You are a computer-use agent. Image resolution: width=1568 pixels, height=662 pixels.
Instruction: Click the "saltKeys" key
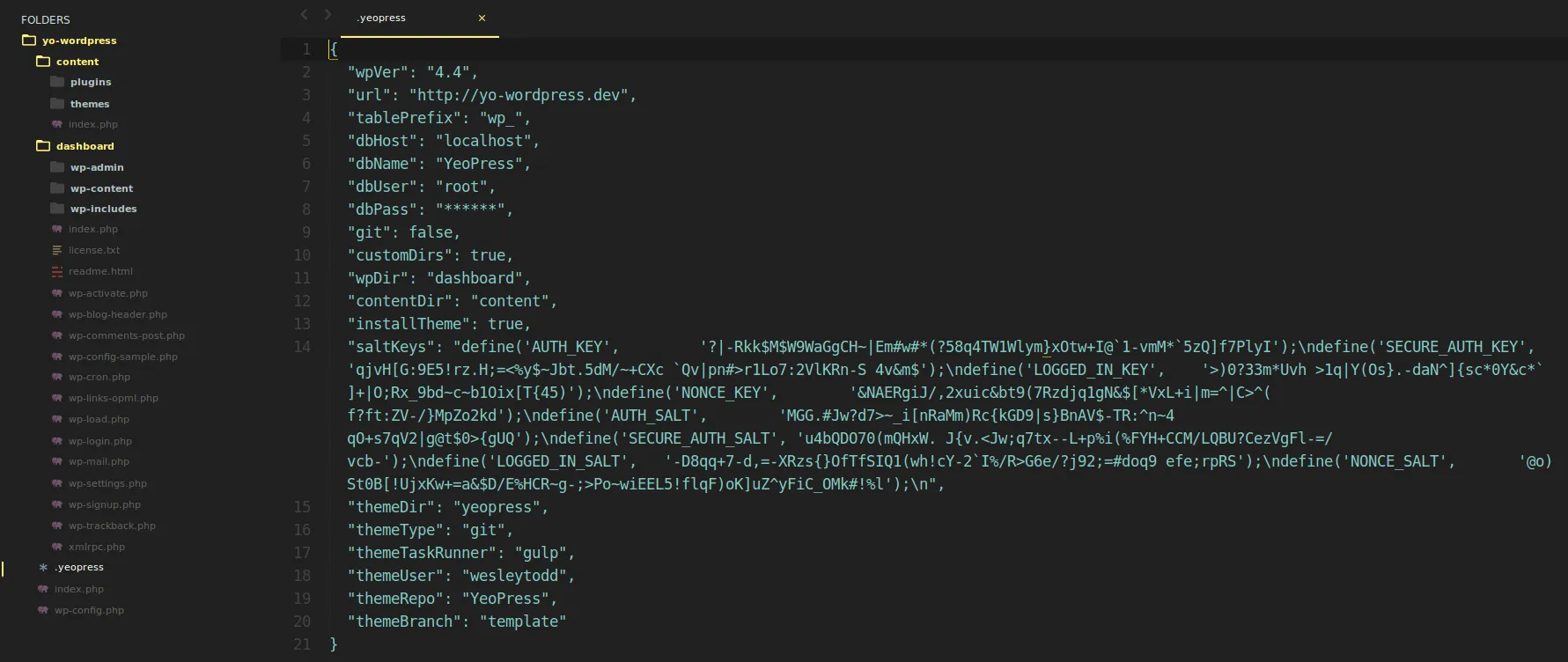(x=391, y=347)
